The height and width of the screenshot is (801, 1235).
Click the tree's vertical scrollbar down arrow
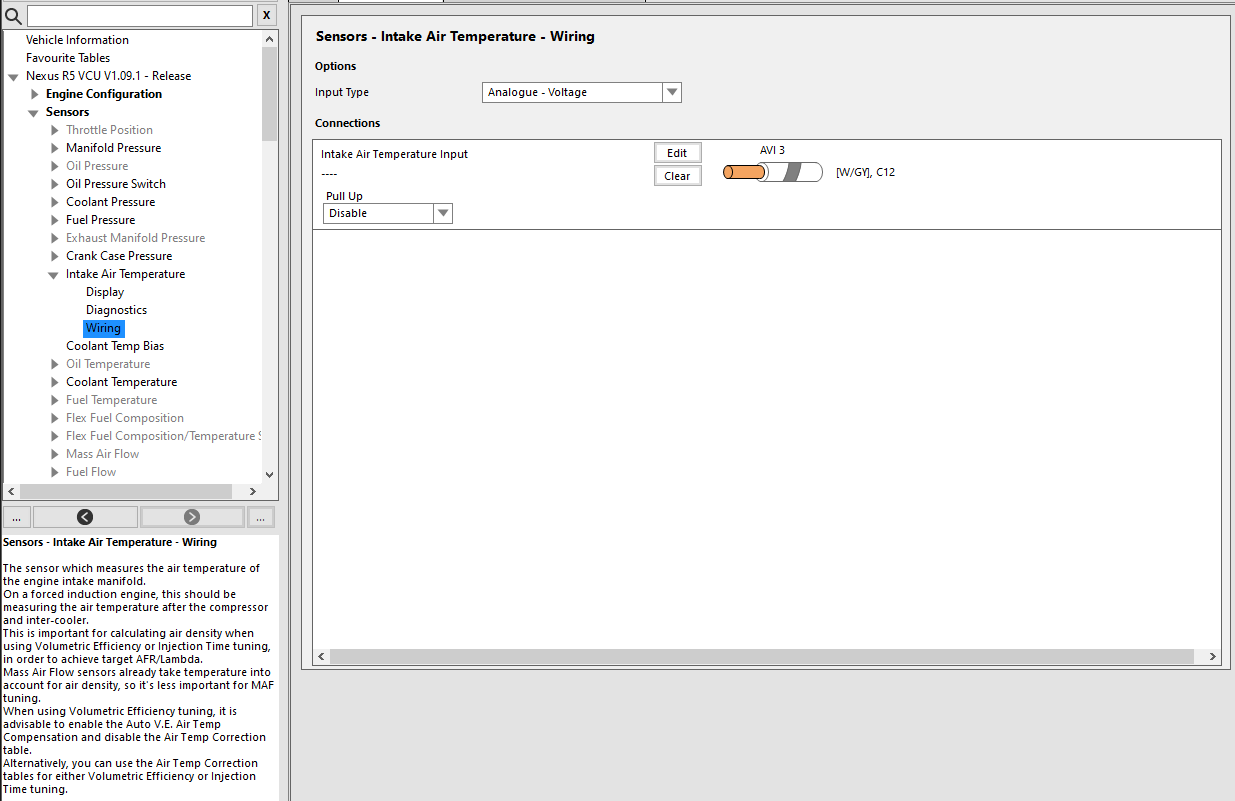tap(269, 475)
